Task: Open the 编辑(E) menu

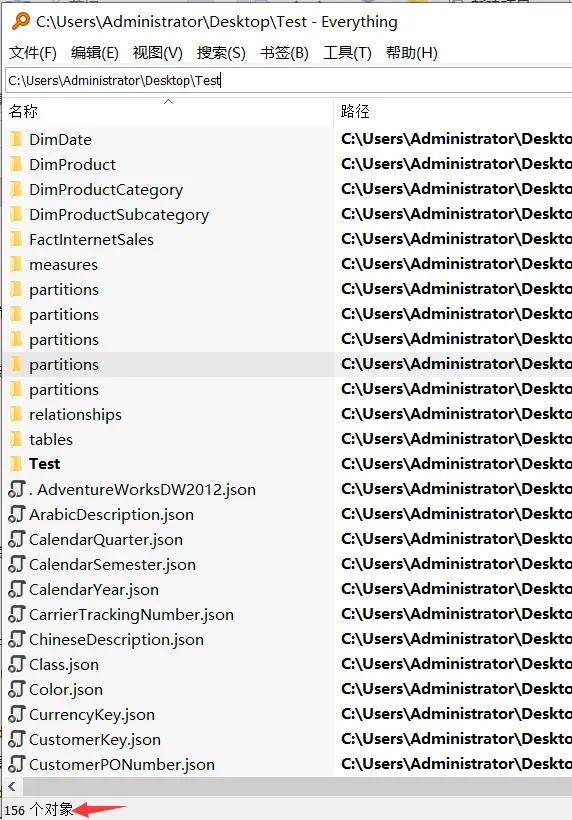Action: (x=95, y=53)
